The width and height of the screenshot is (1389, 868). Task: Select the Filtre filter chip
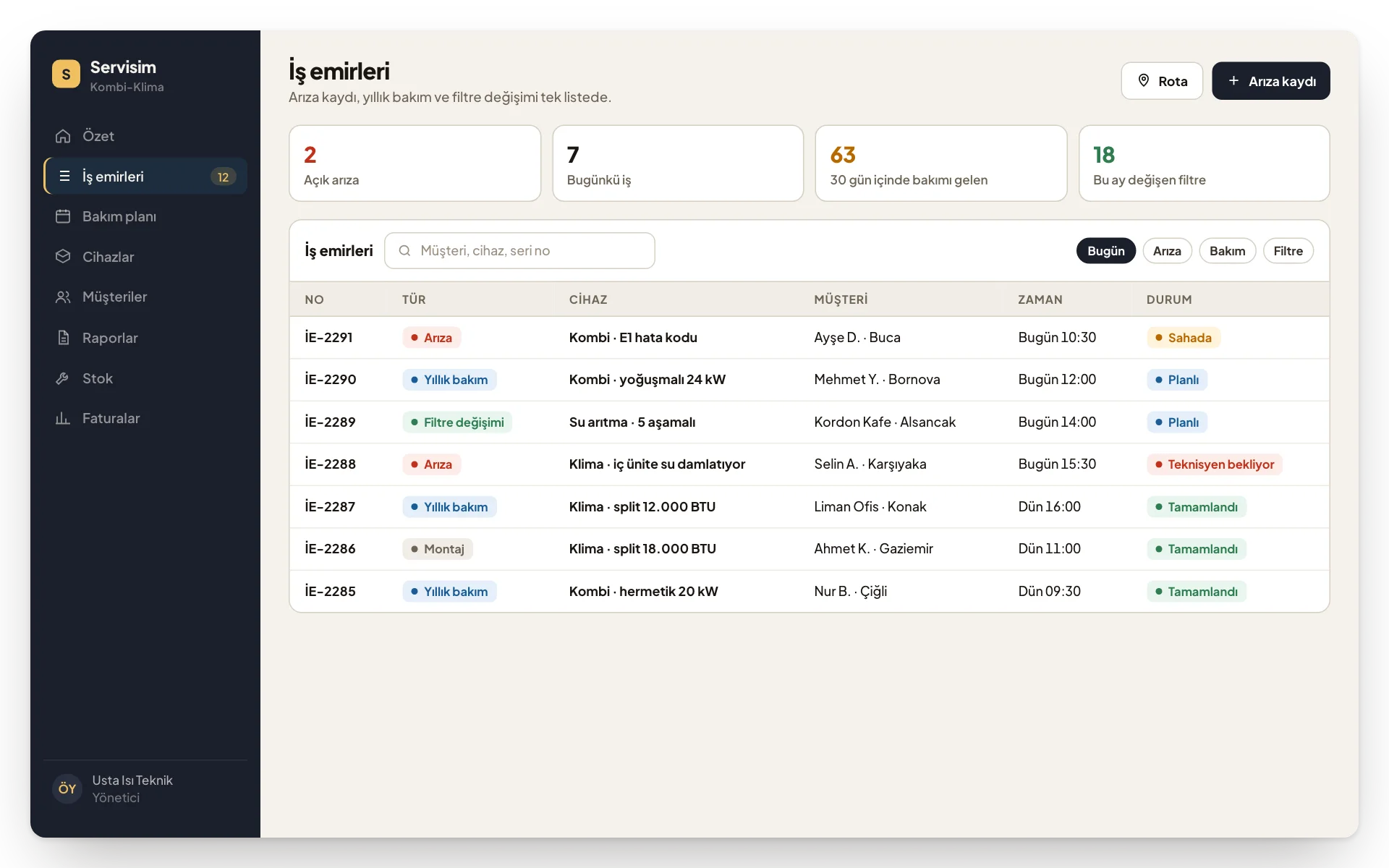(1288, 251)
